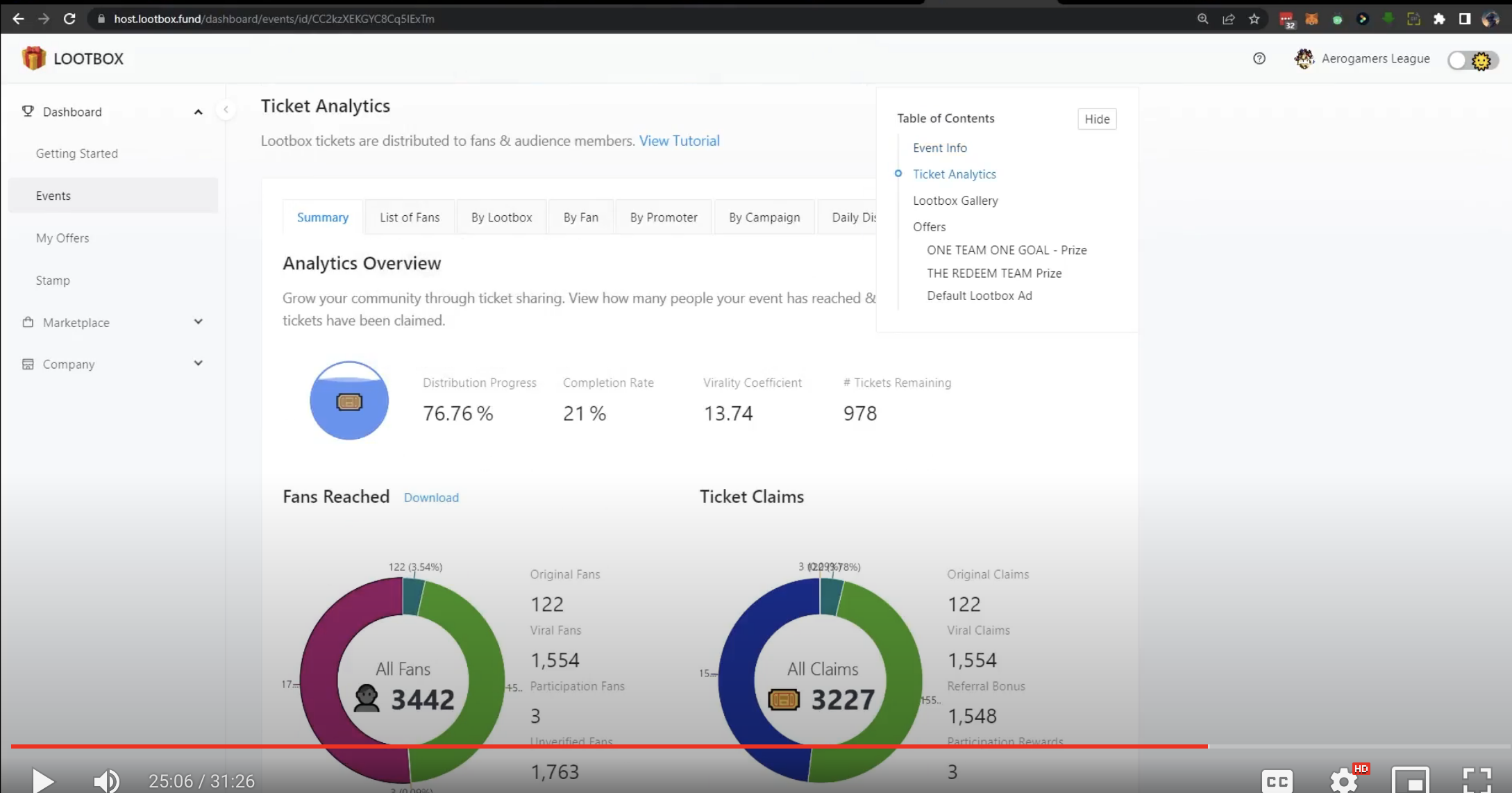Collapse sidebar with the small arrow button
Image resolution: width=1512 pixels, height=793 pixels.
click(x=226, y=110)
